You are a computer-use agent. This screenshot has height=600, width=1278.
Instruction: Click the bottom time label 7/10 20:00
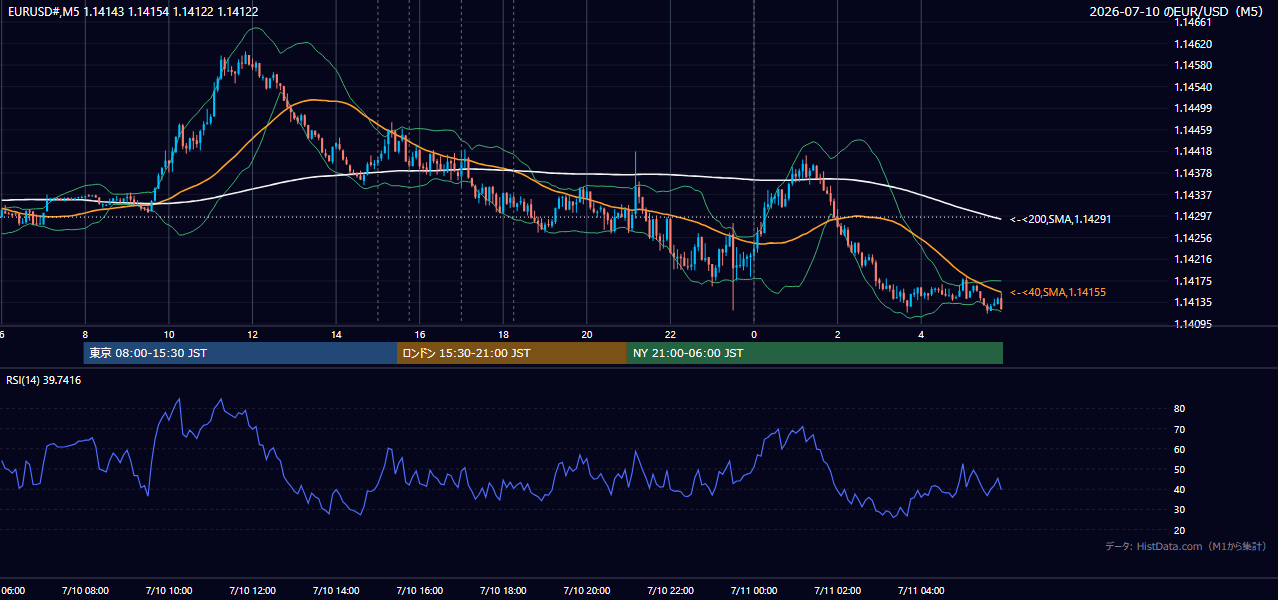click(x=586, y=590)
